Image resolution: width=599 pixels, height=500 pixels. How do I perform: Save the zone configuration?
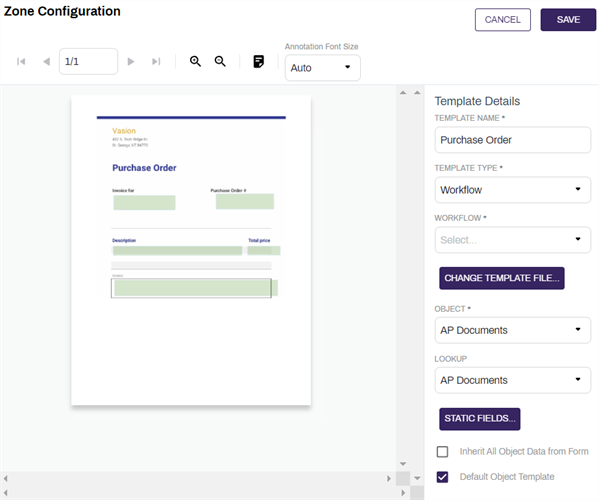click(x=568, y=19)
